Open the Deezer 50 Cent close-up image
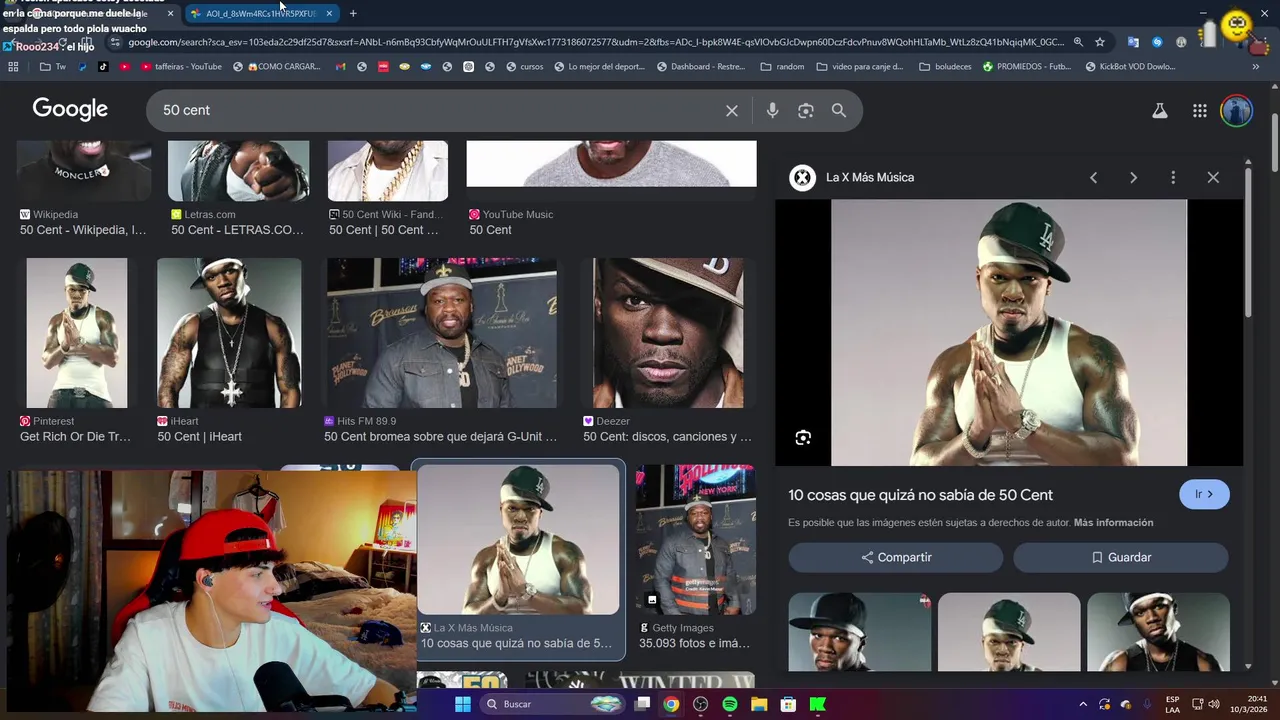 point(668,333)
